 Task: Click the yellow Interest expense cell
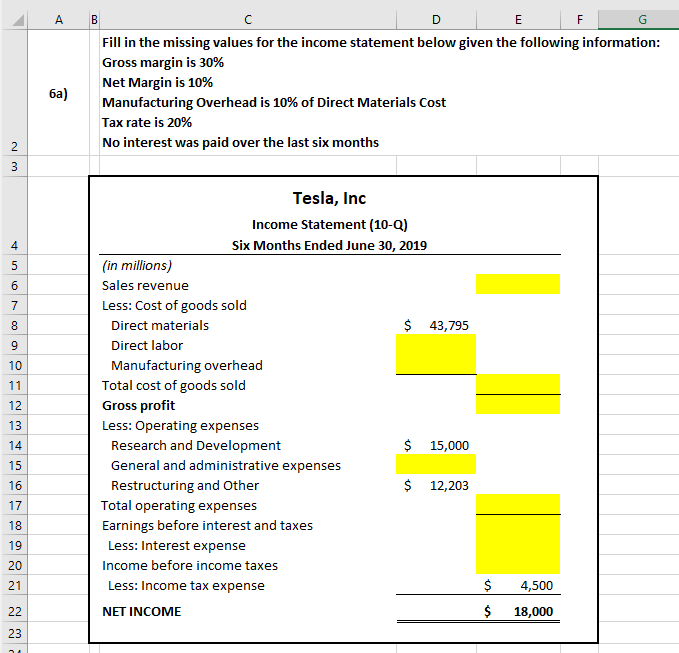tap(518, 545)
